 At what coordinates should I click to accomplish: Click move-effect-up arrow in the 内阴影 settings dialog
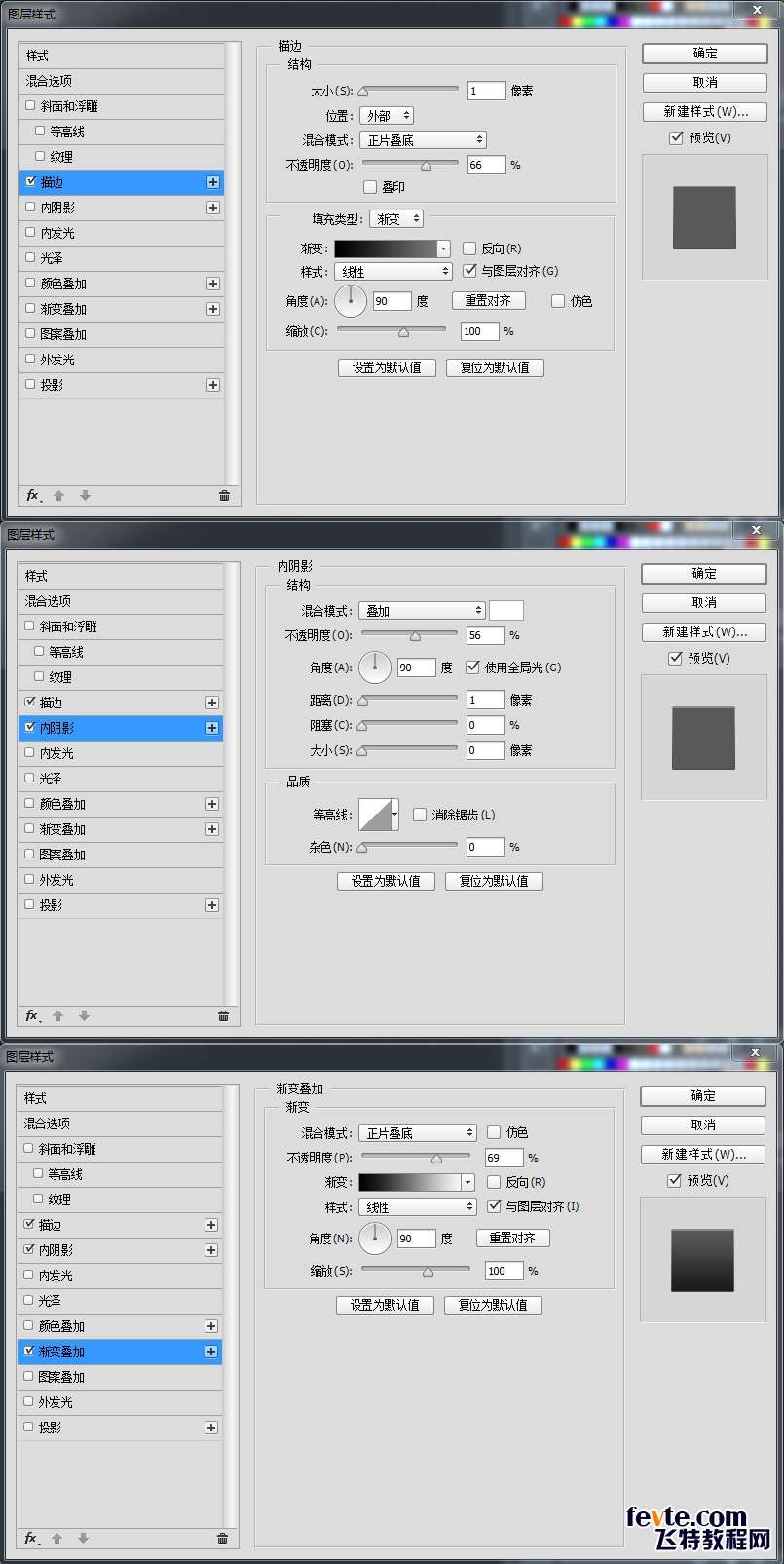(x=57, y=1015)
